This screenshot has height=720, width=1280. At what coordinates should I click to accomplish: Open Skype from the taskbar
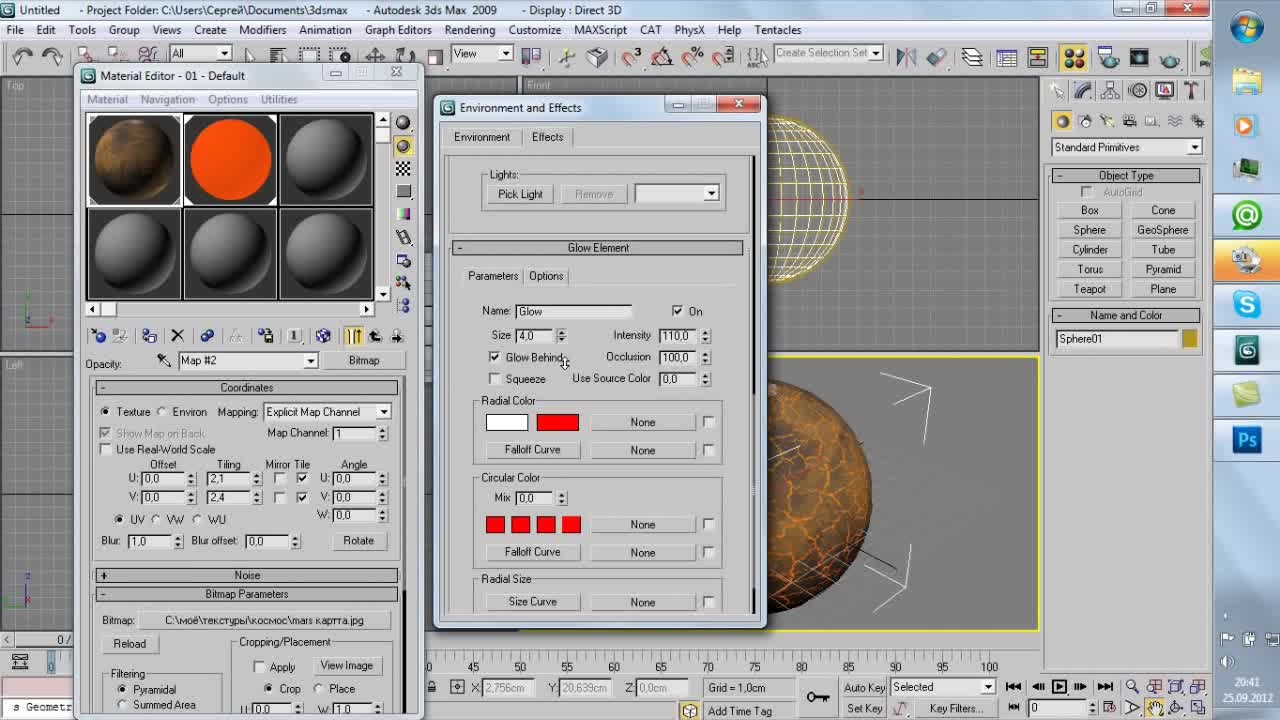1246,304
